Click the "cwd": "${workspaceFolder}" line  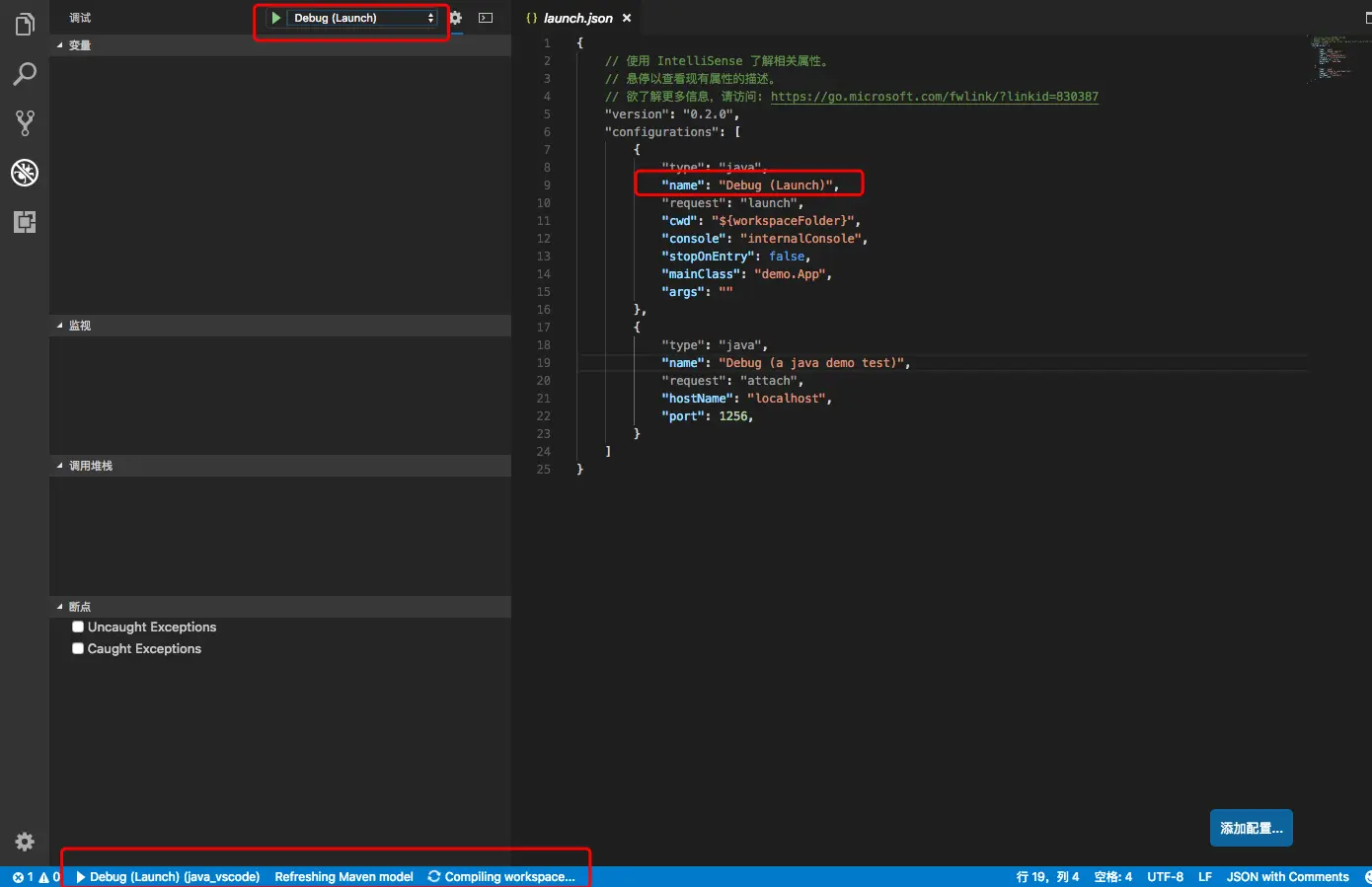(x=761, y=221)
